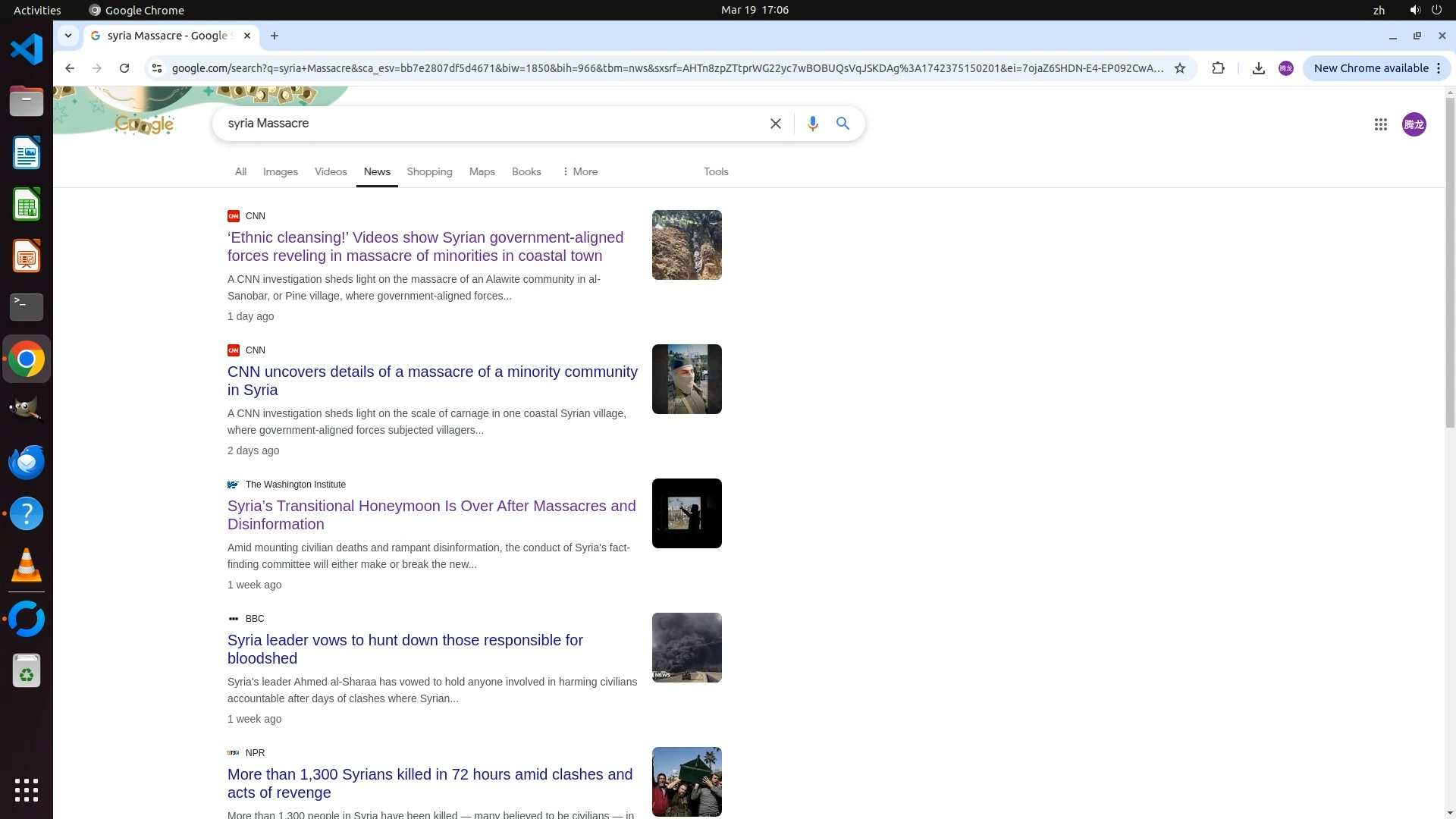Reload the page
The image size is (1456, 819).
tap(124, 68)
